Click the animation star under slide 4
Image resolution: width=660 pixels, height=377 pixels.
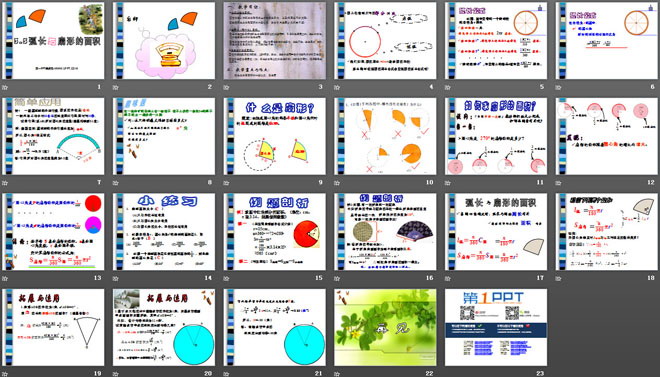coord(337,88)
